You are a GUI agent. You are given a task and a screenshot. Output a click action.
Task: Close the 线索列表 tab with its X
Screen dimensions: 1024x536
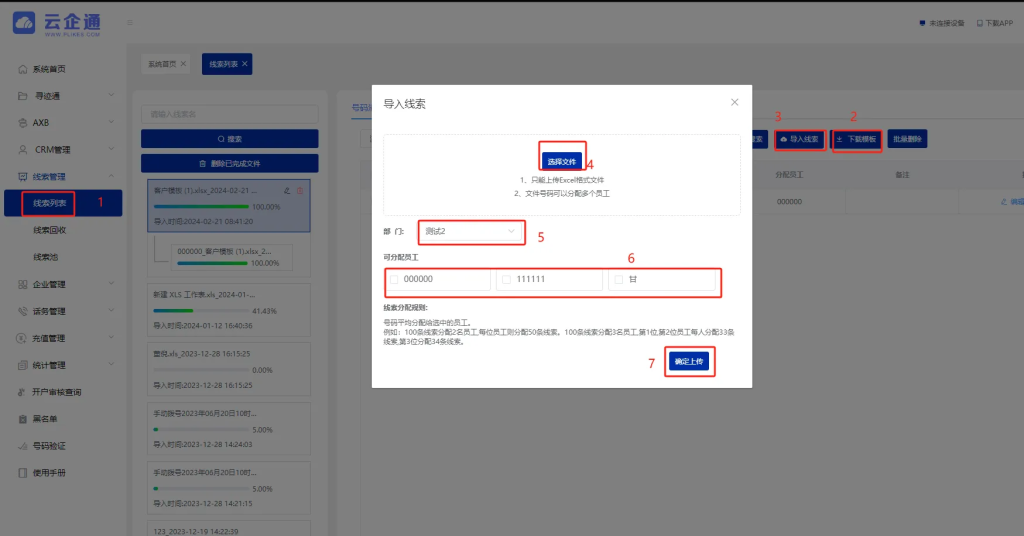point(245,63)
